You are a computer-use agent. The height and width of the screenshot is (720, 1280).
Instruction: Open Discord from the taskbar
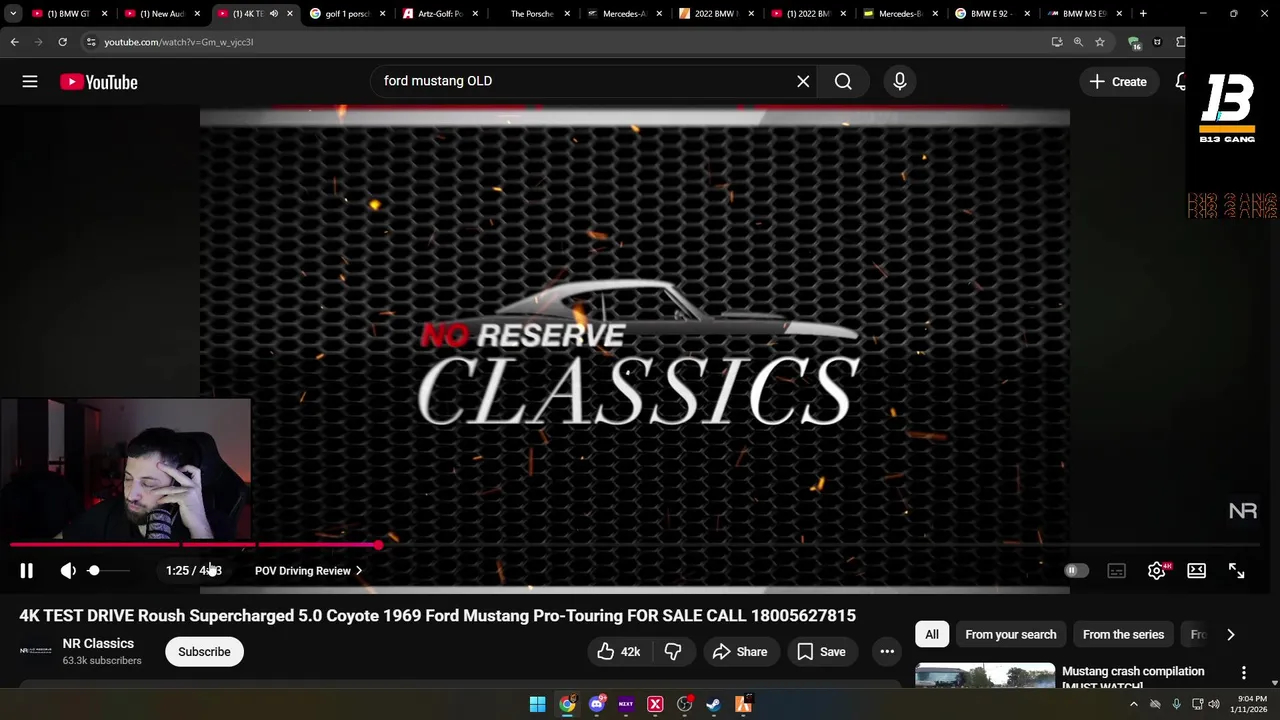click(x=597, y=704)
